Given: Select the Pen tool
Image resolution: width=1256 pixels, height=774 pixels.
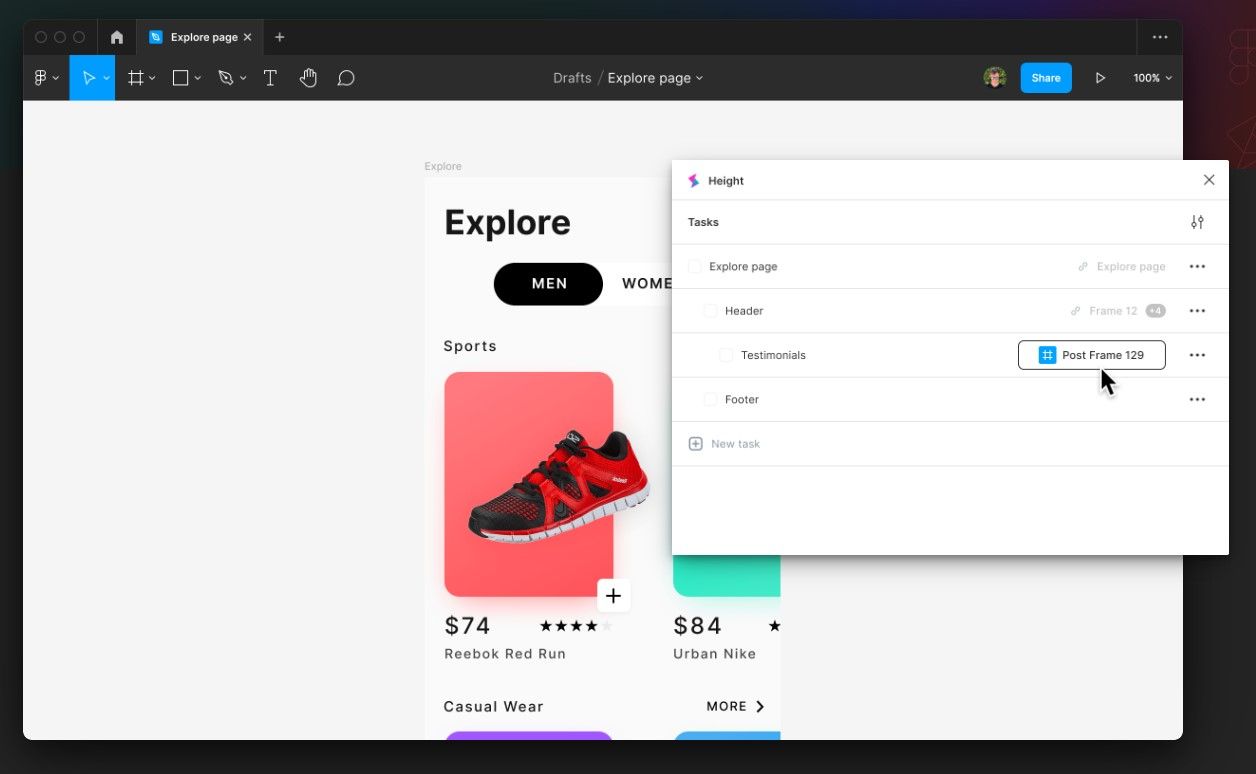Looking at the screenshot, I should (226, 77).
